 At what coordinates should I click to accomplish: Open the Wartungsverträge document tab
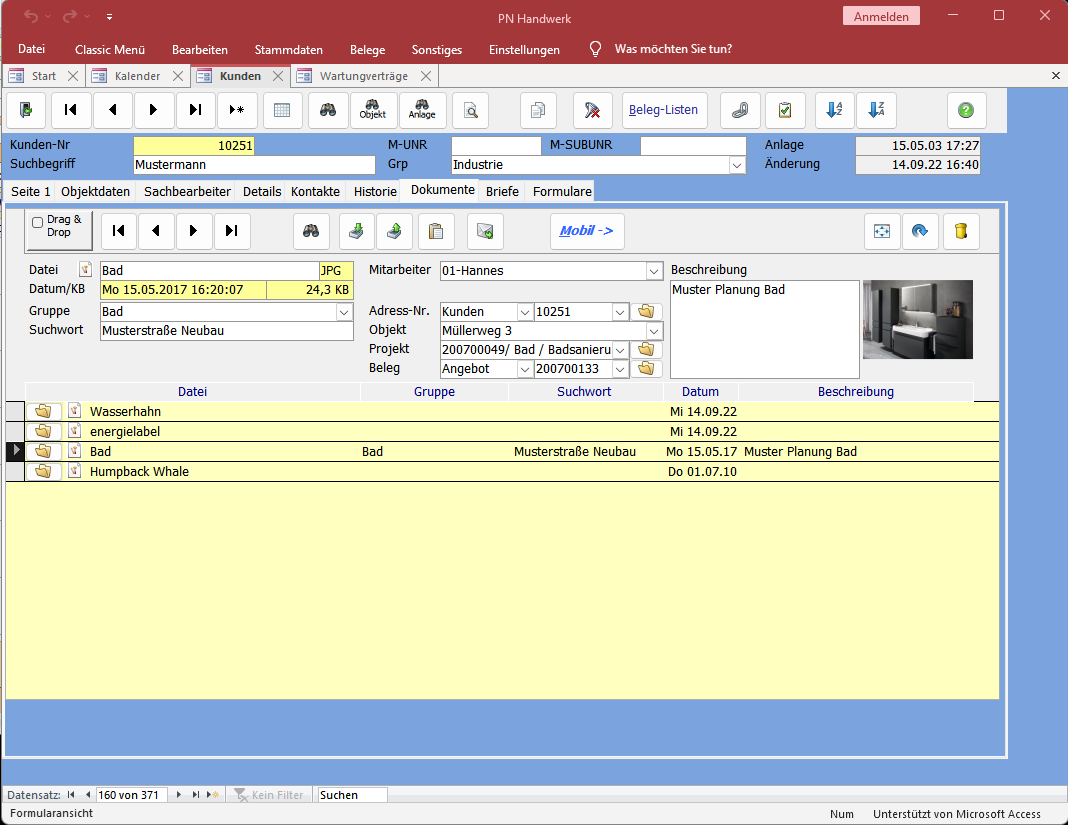[x=363, y=76]
